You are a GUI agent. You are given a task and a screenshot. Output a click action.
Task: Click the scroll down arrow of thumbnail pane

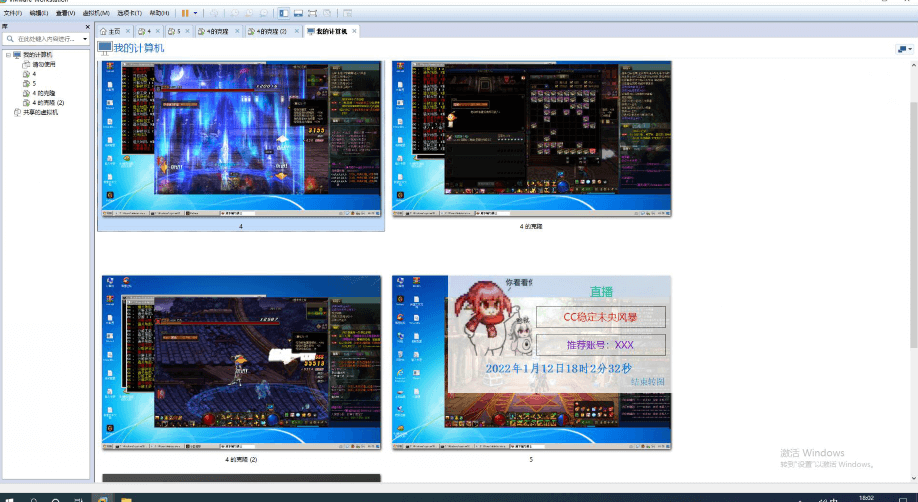913,478
